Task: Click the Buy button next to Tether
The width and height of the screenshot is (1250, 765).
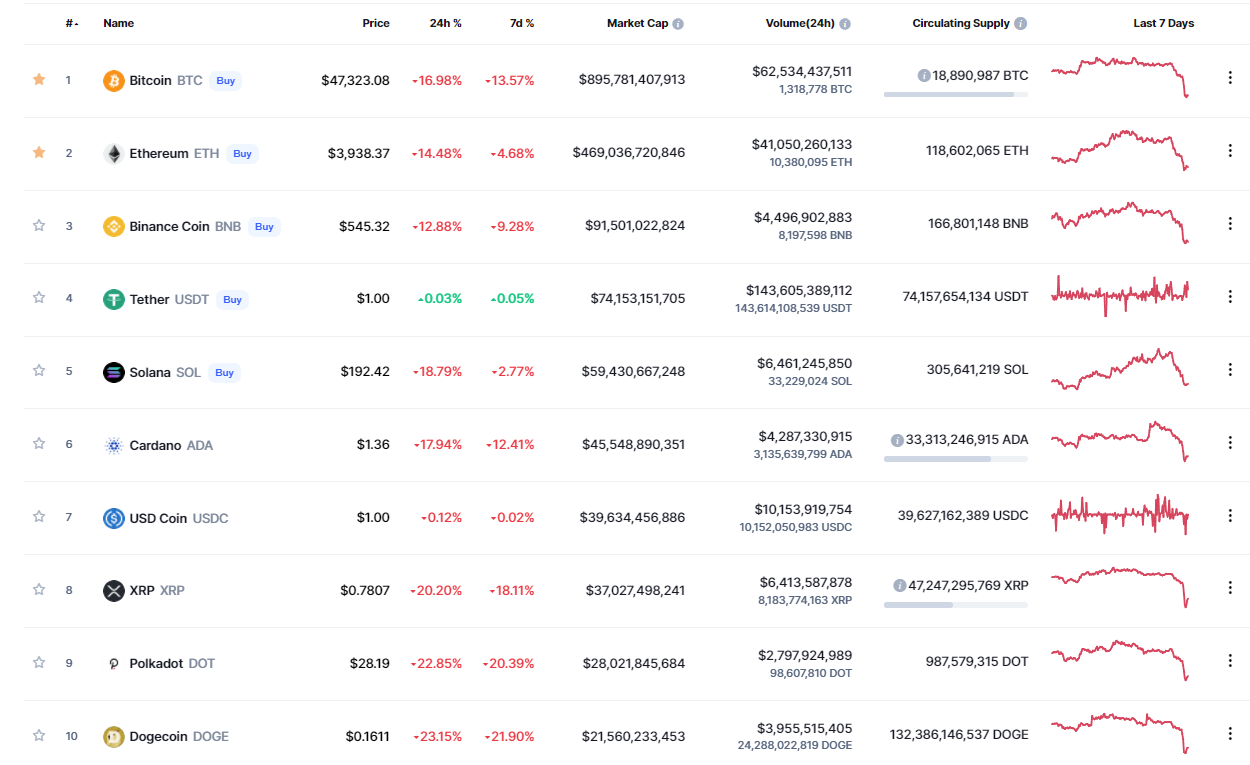Action: (232, 299)
